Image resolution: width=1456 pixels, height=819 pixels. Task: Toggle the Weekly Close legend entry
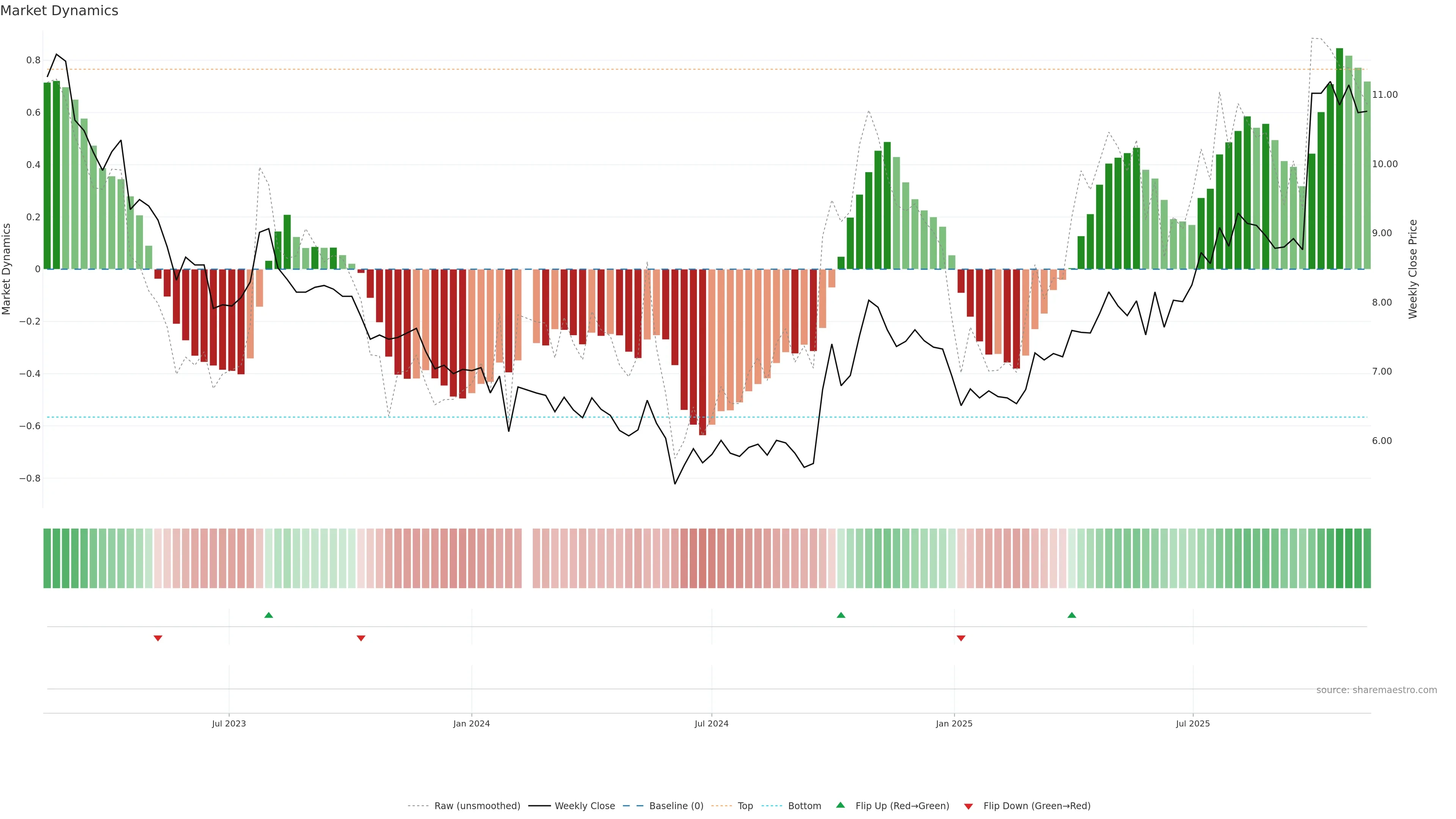tap(584, 805)
